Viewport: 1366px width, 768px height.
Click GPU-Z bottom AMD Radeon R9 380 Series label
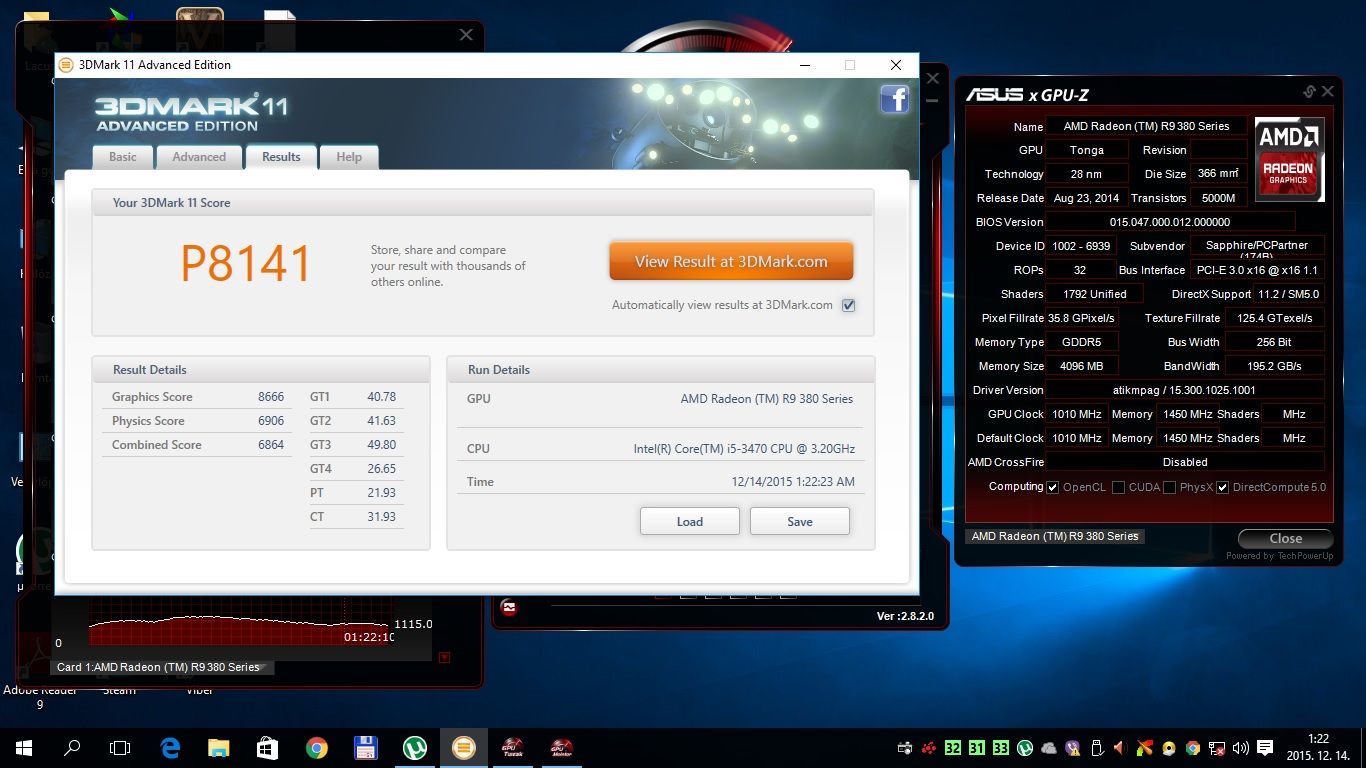click(1055, 536)
